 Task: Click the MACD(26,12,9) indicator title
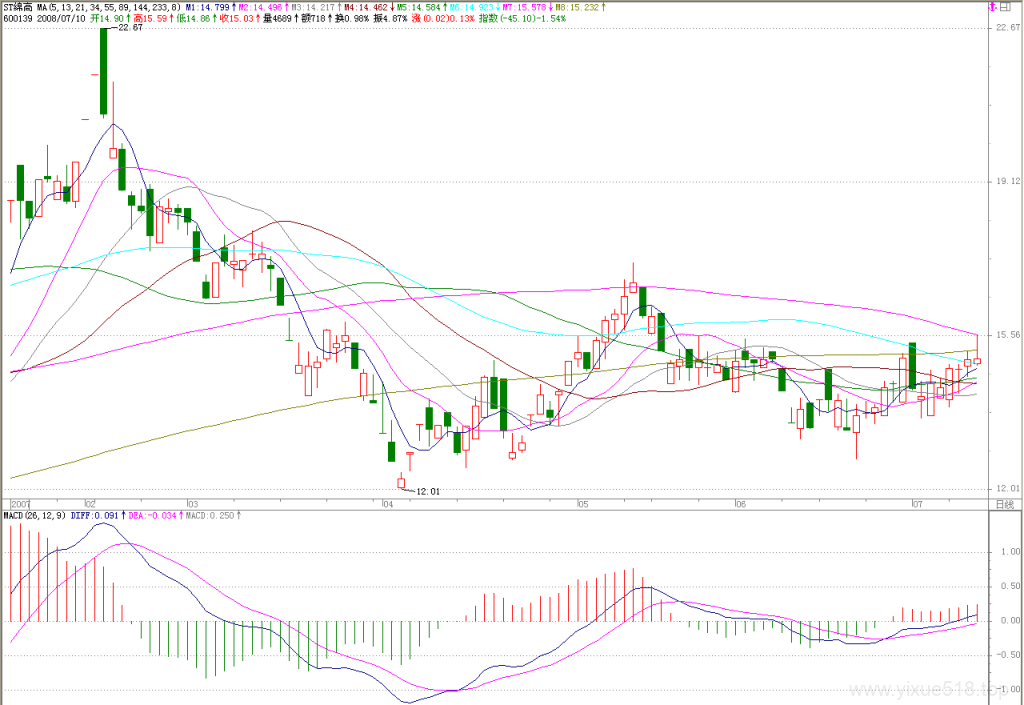pyautogui.click(x=34, y=516)
